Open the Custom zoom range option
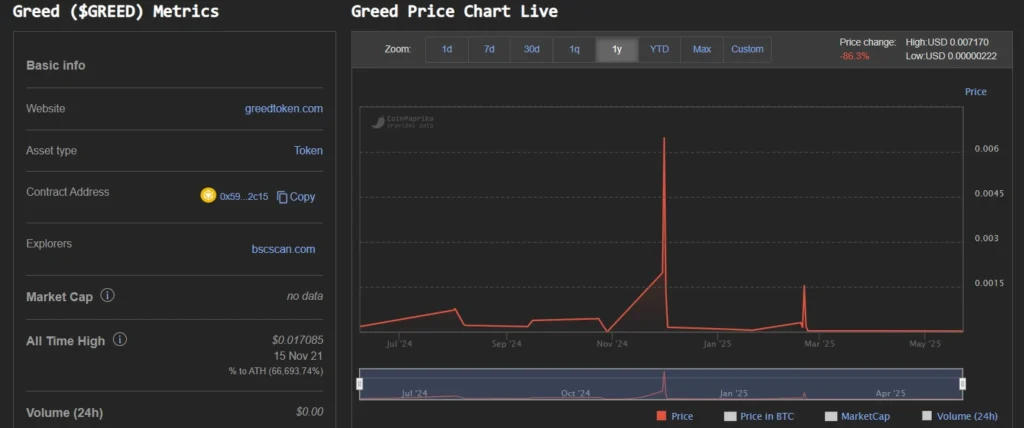The height and width of the screenshot is (428, 1024). [x=747, y=49]
